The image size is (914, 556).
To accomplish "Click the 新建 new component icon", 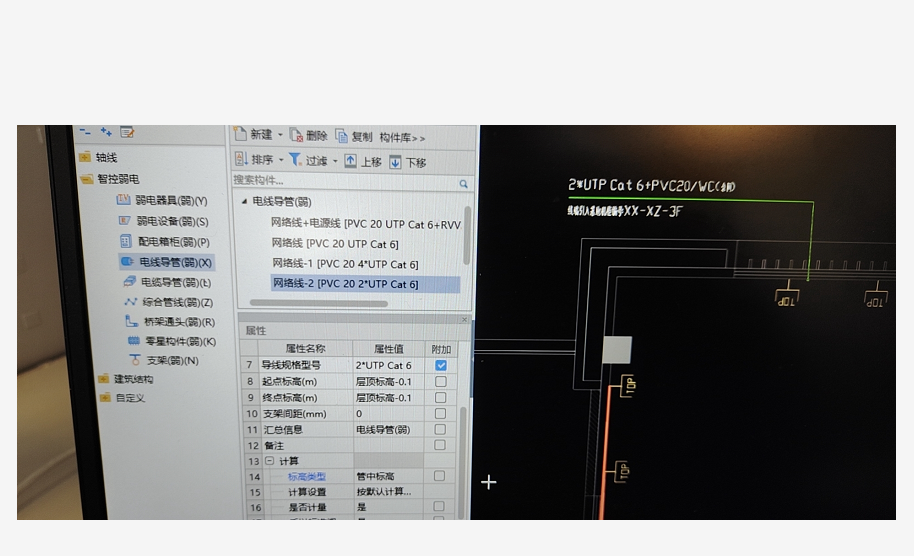I will coord(240,134).
